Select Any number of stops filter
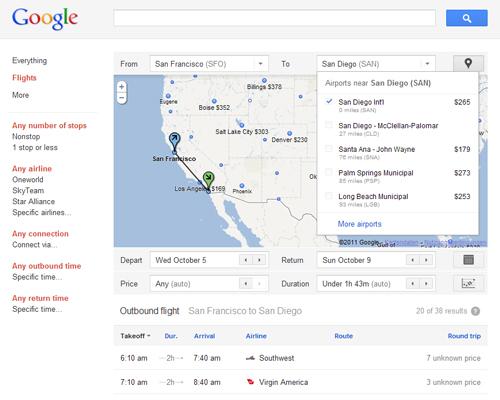The height and width of the screenshot is (400, 500). pyautogui.click(x=49, y=126)
